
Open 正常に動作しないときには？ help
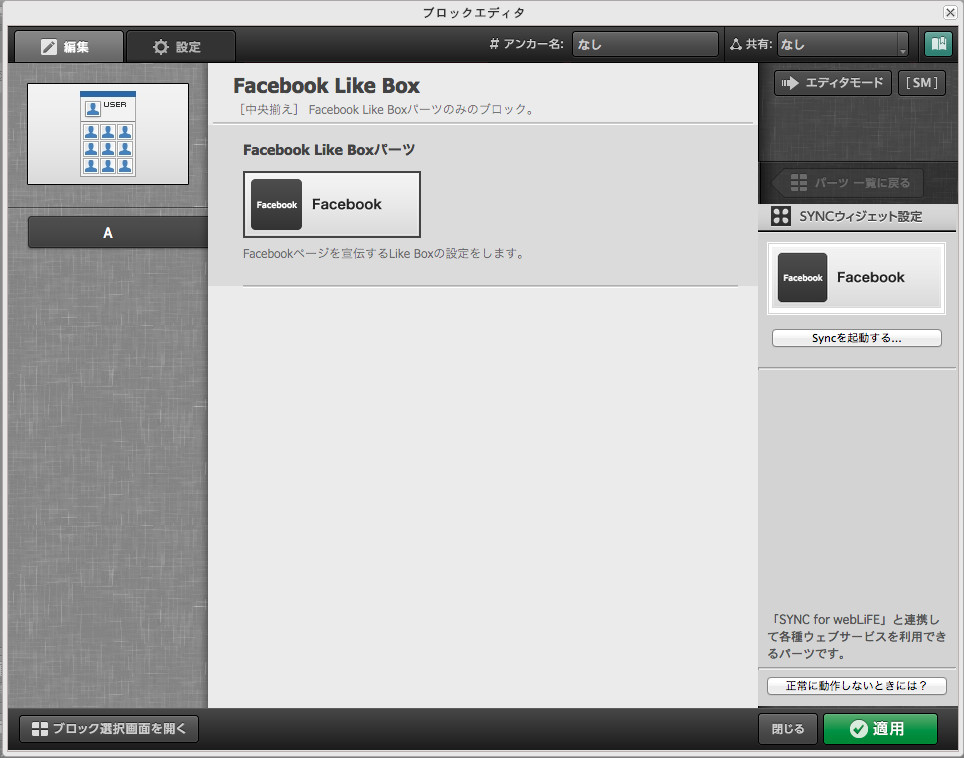point(856,685)
